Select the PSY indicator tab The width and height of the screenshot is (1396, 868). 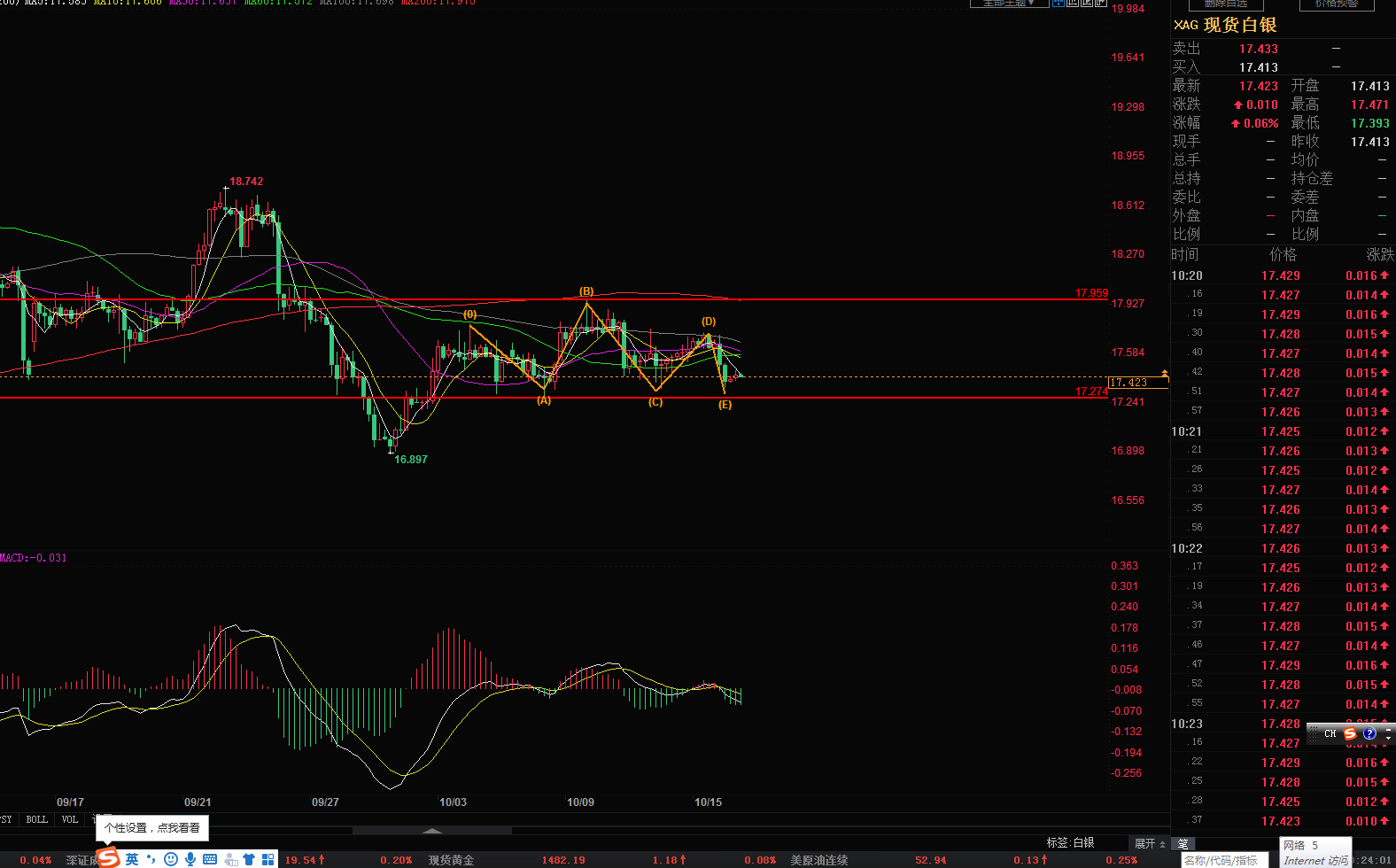point(6,819)
